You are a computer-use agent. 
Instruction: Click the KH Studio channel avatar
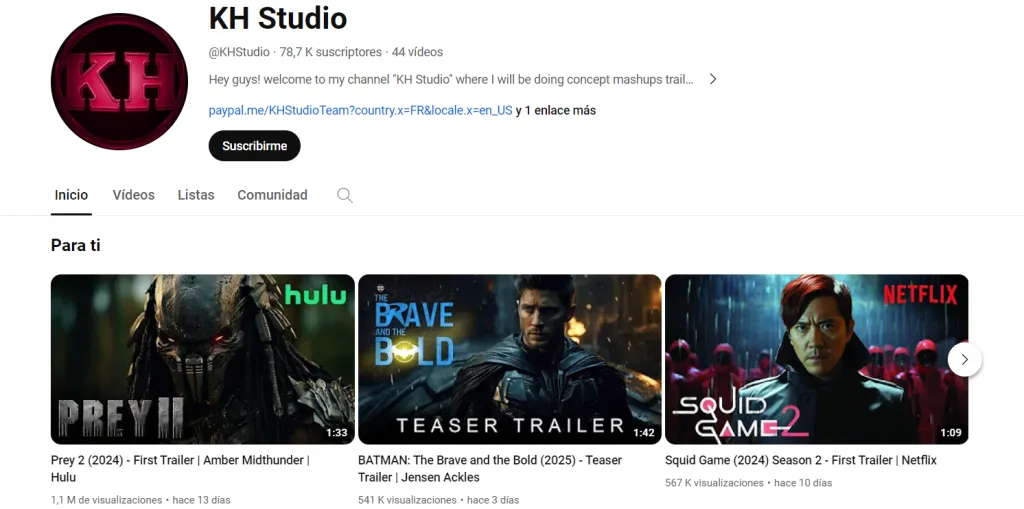tap(120, 82)
